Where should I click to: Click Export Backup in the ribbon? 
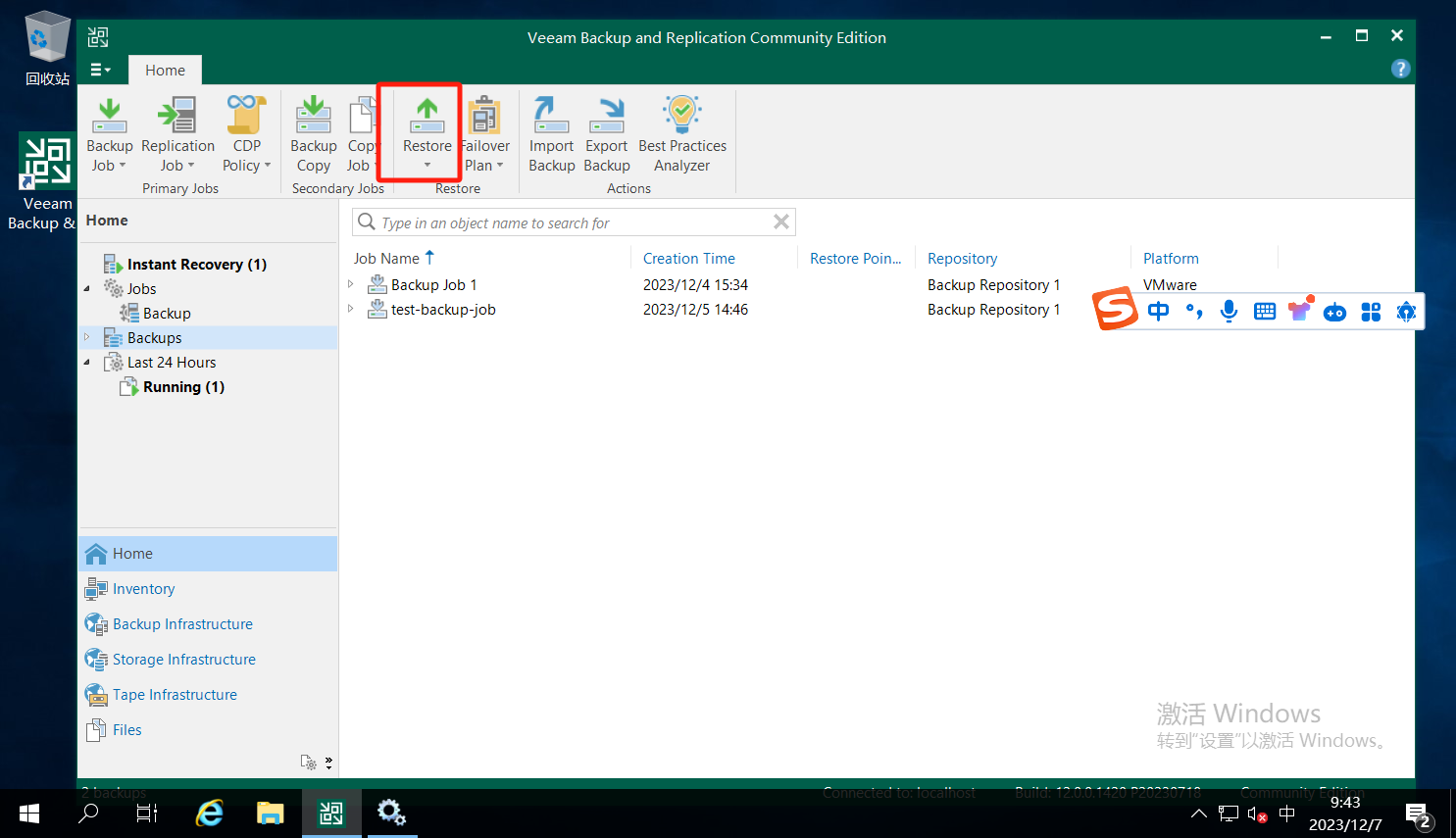[x=606, y=134]
